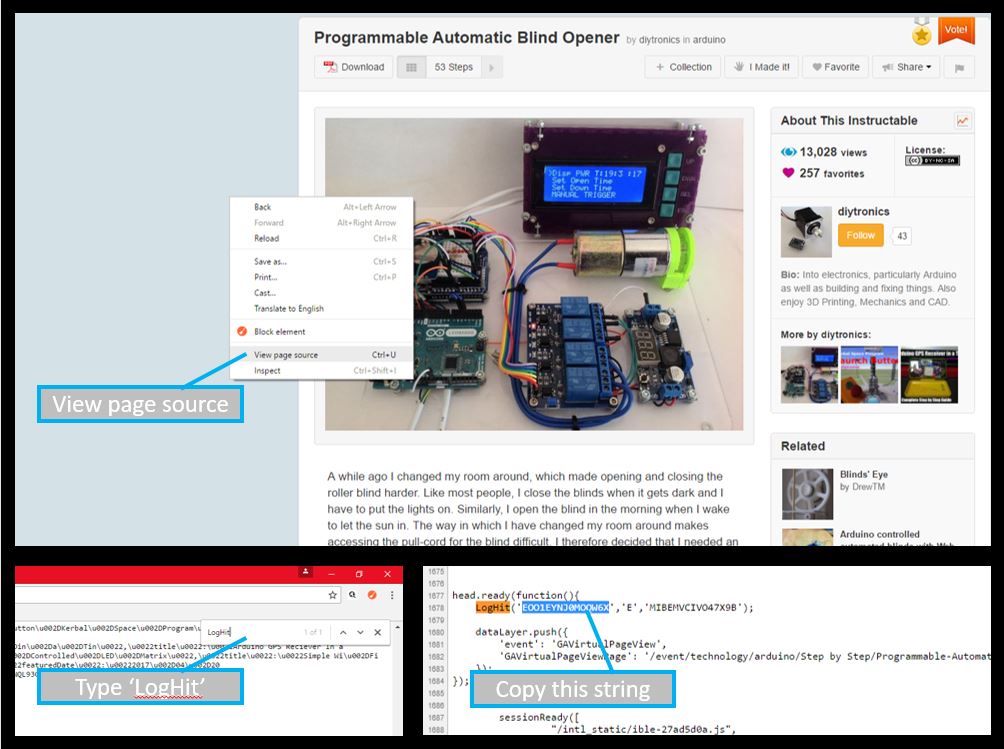Select View page source menu entry
This screenshot has width=1004, height=749.
[x=321, y=355]
